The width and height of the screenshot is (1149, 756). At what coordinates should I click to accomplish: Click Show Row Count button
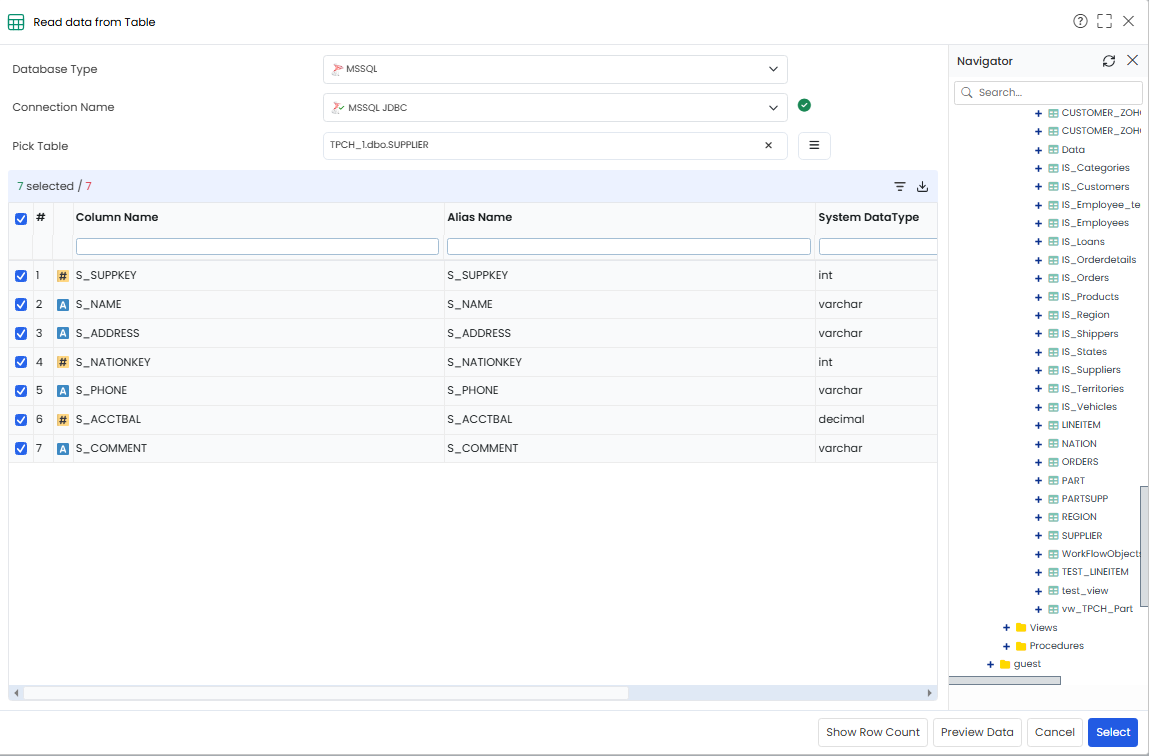click(873, 732)
